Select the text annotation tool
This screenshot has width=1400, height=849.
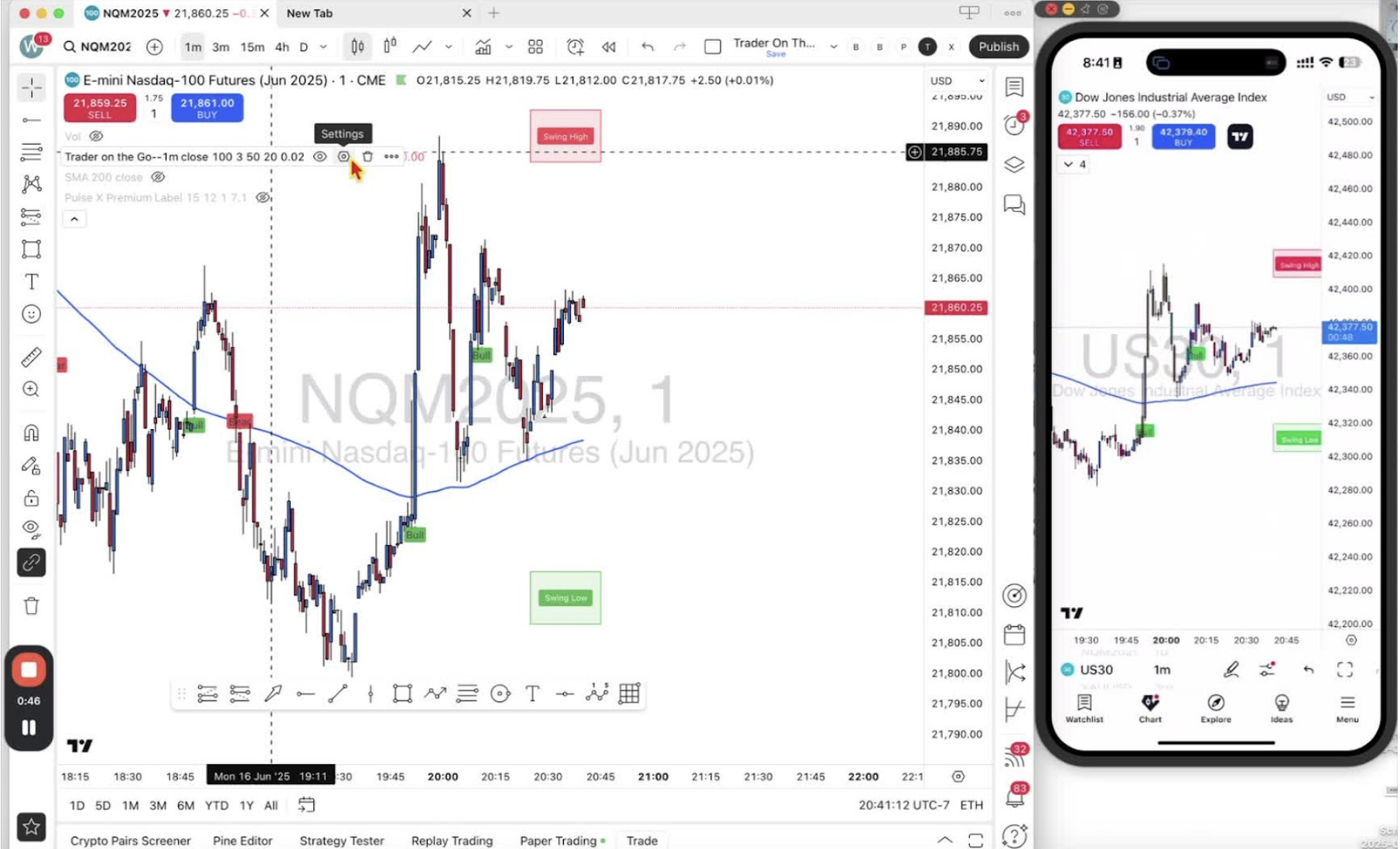pos(32,281)
